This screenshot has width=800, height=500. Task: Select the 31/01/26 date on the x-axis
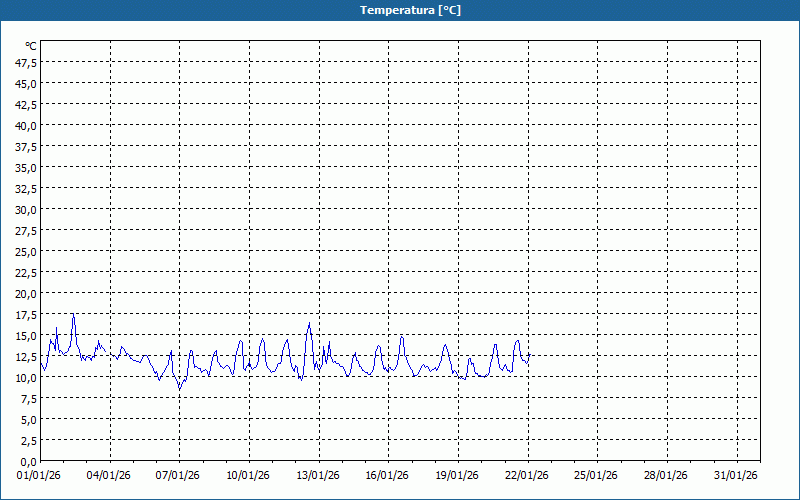pyautogui.click(x=737, y=475)
